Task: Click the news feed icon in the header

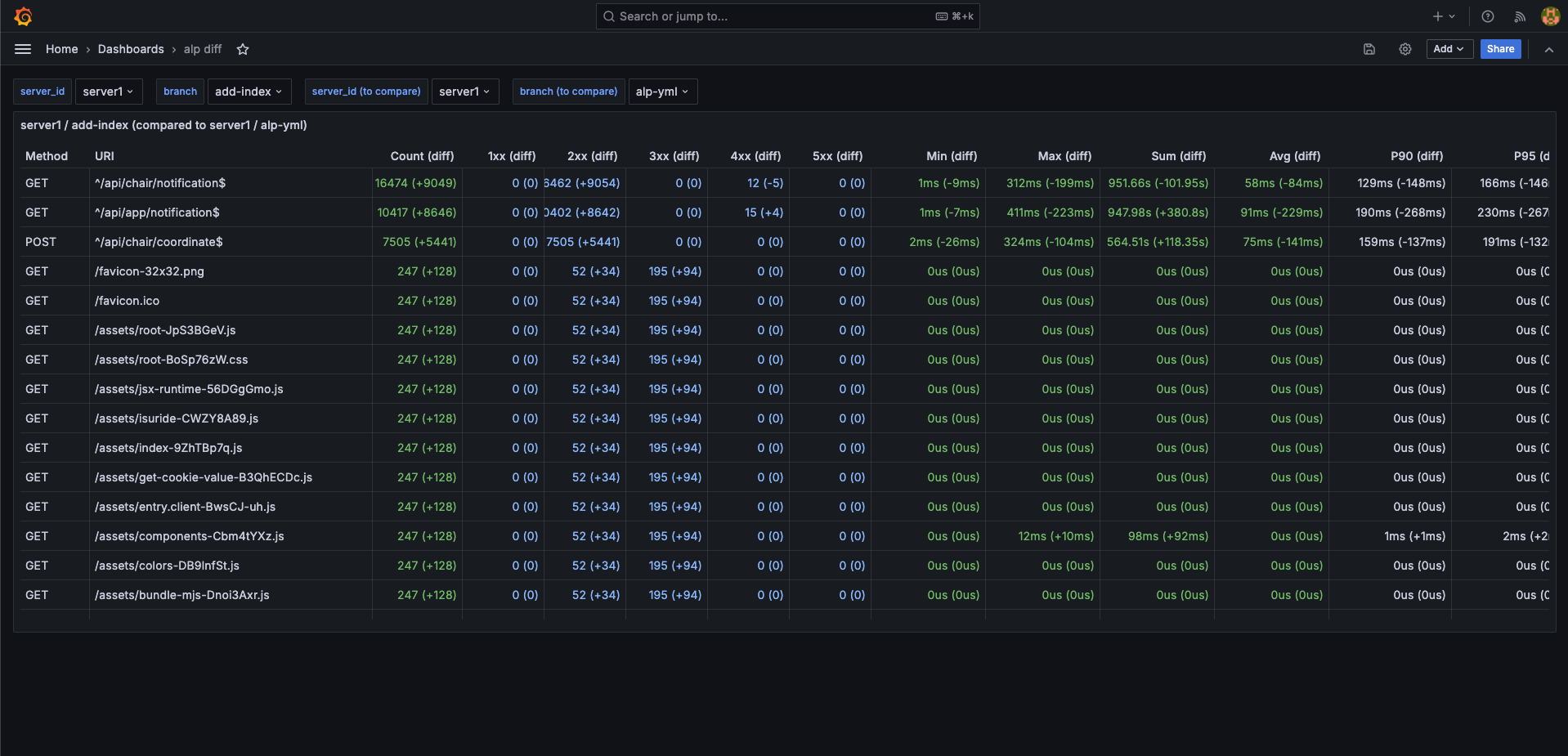Action: point(1520,16)
